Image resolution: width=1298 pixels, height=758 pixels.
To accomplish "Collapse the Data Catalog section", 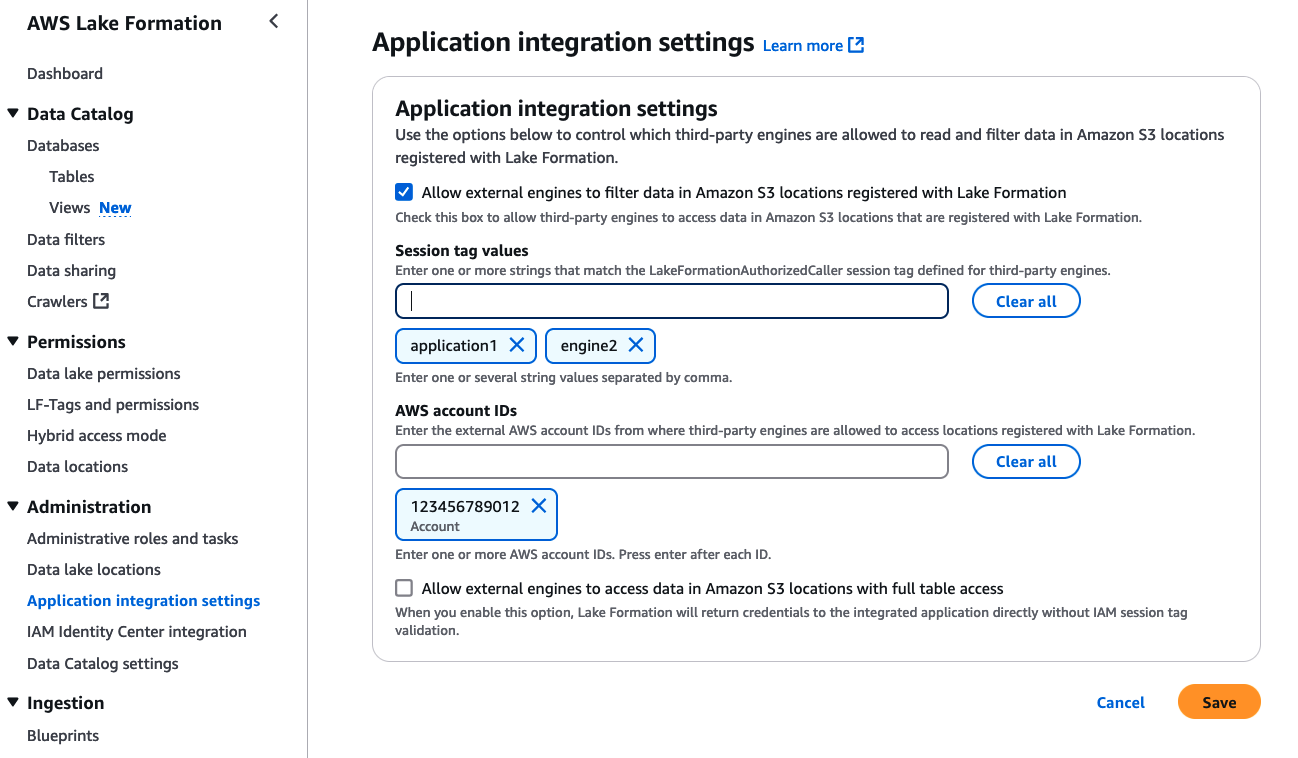I will [14, 113].
